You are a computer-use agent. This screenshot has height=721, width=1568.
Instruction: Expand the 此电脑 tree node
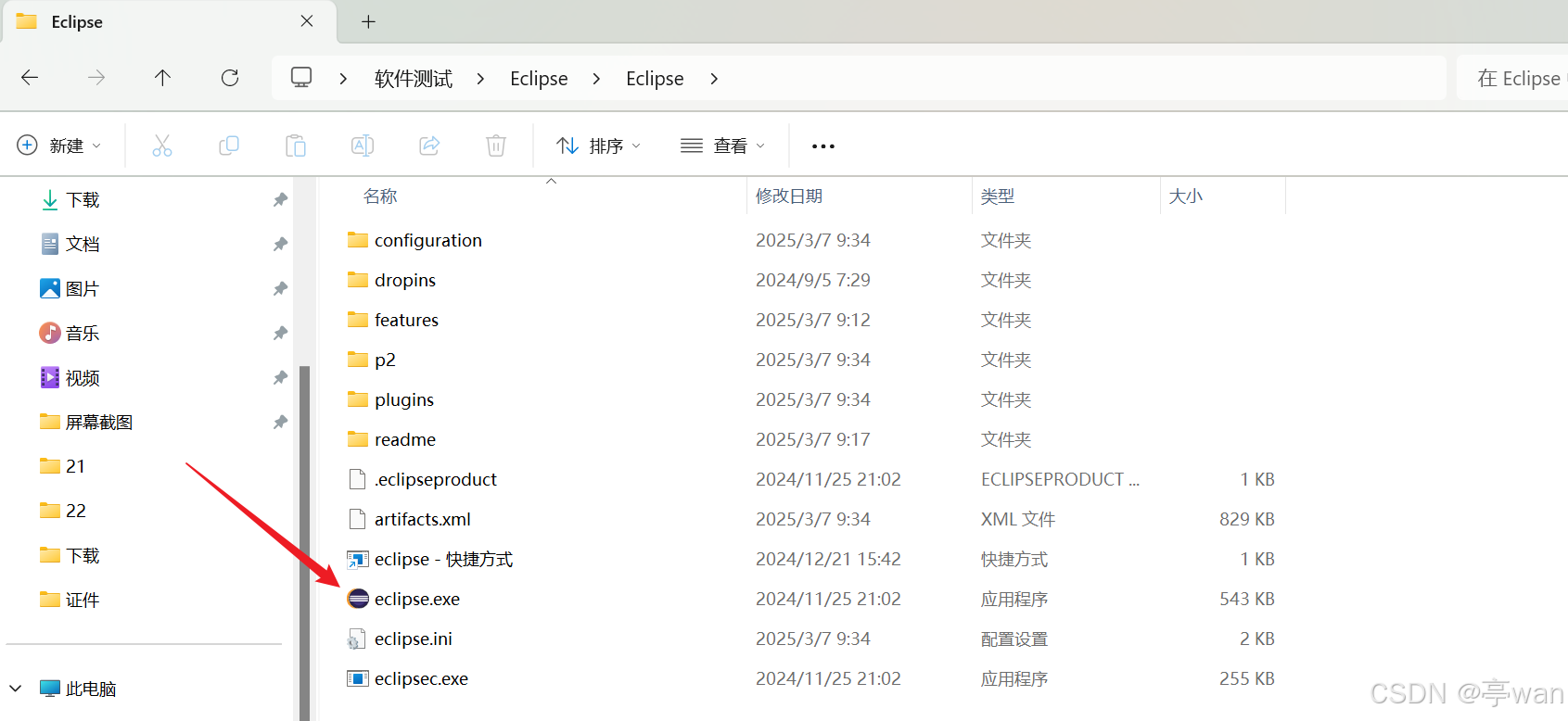click(16, 689)
